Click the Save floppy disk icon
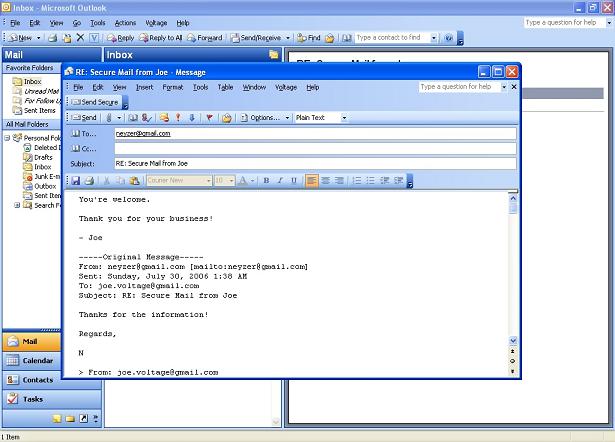This screenshot has height=442, width=615. pyautogui.click(x=76, y=180)
